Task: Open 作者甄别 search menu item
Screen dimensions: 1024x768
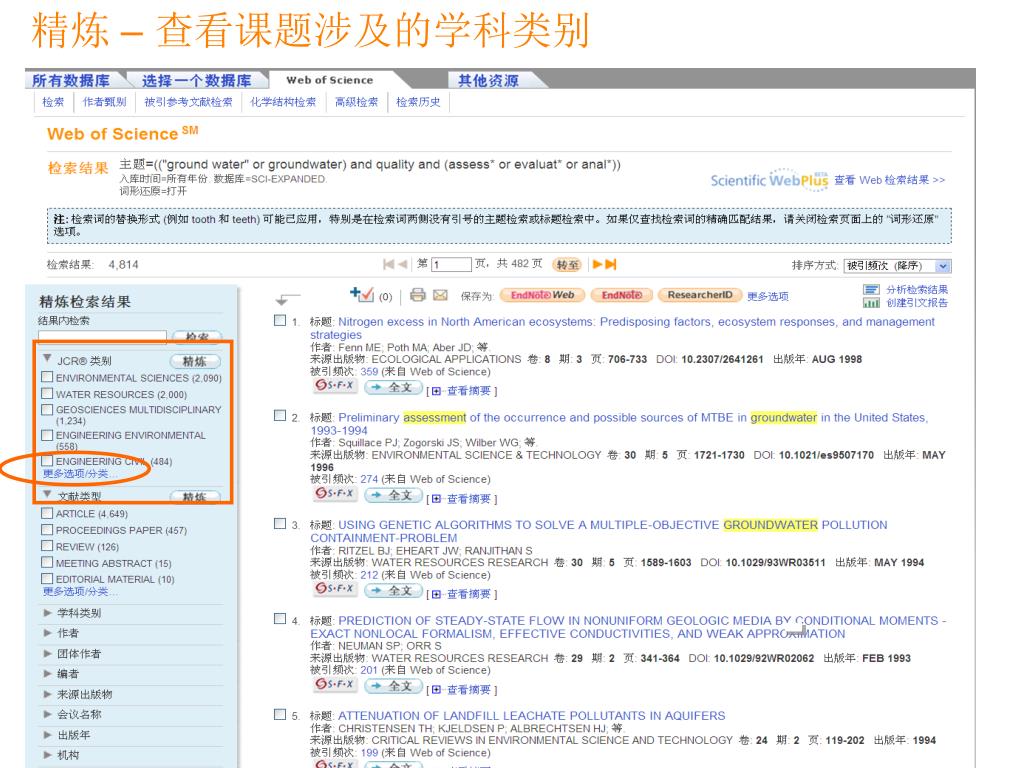Action: [x=104, y=102]
